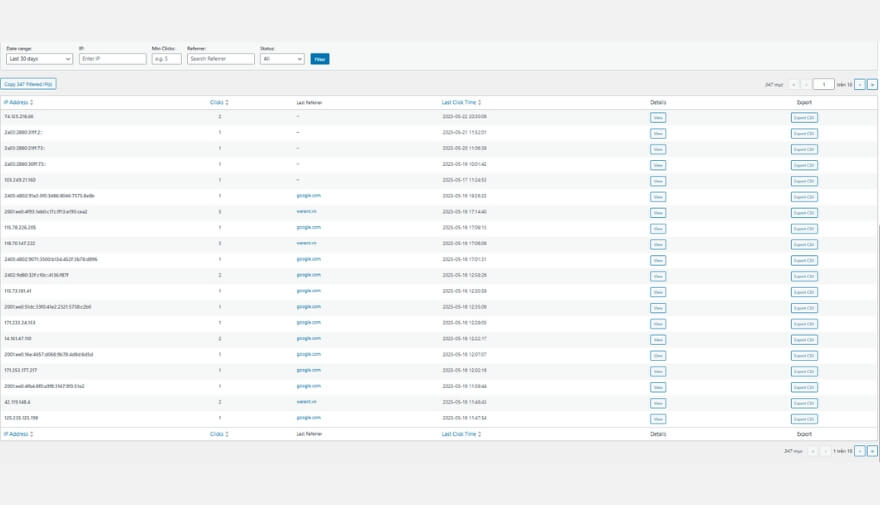Click the Search Referrer text box

[220, 59]
